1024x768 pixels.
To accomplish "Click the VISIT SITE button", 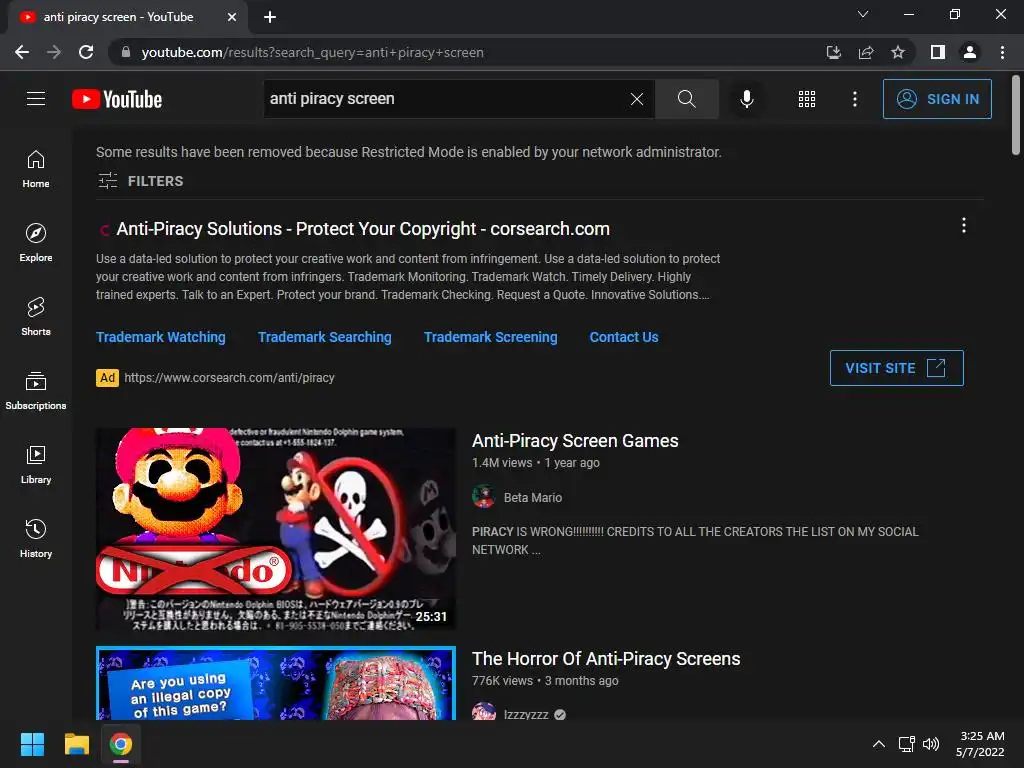I will point(896,368).
